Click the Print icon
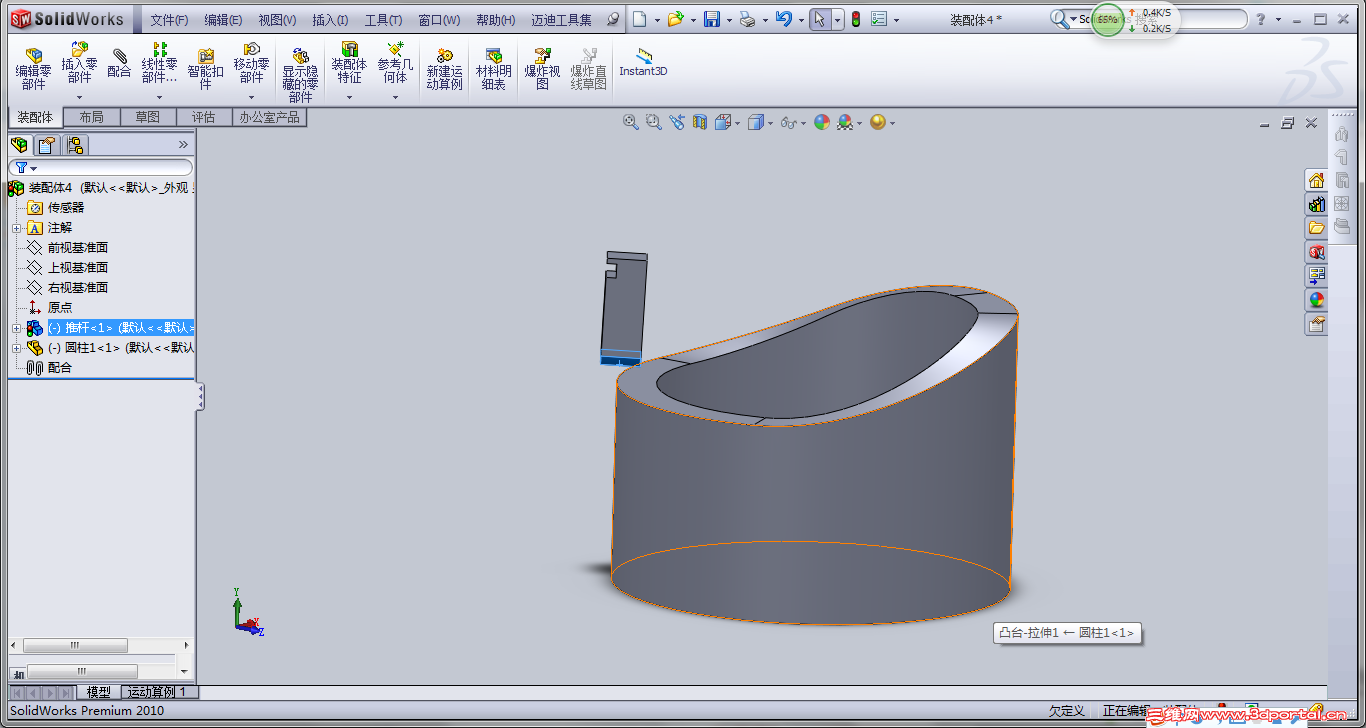Viewport: 1366px width, 728px height. point(747,19)
